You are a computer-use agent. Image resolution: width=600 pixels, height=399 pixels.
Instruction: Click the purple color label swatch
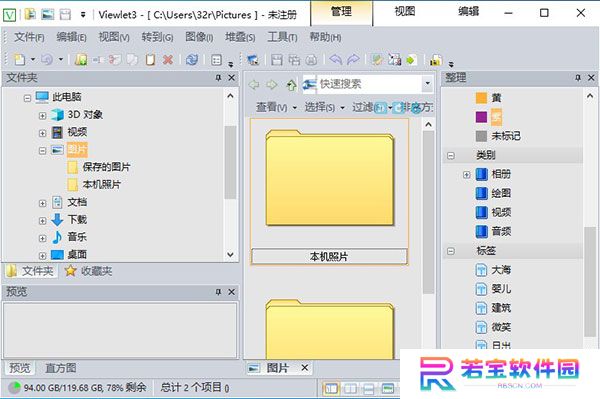481,117
